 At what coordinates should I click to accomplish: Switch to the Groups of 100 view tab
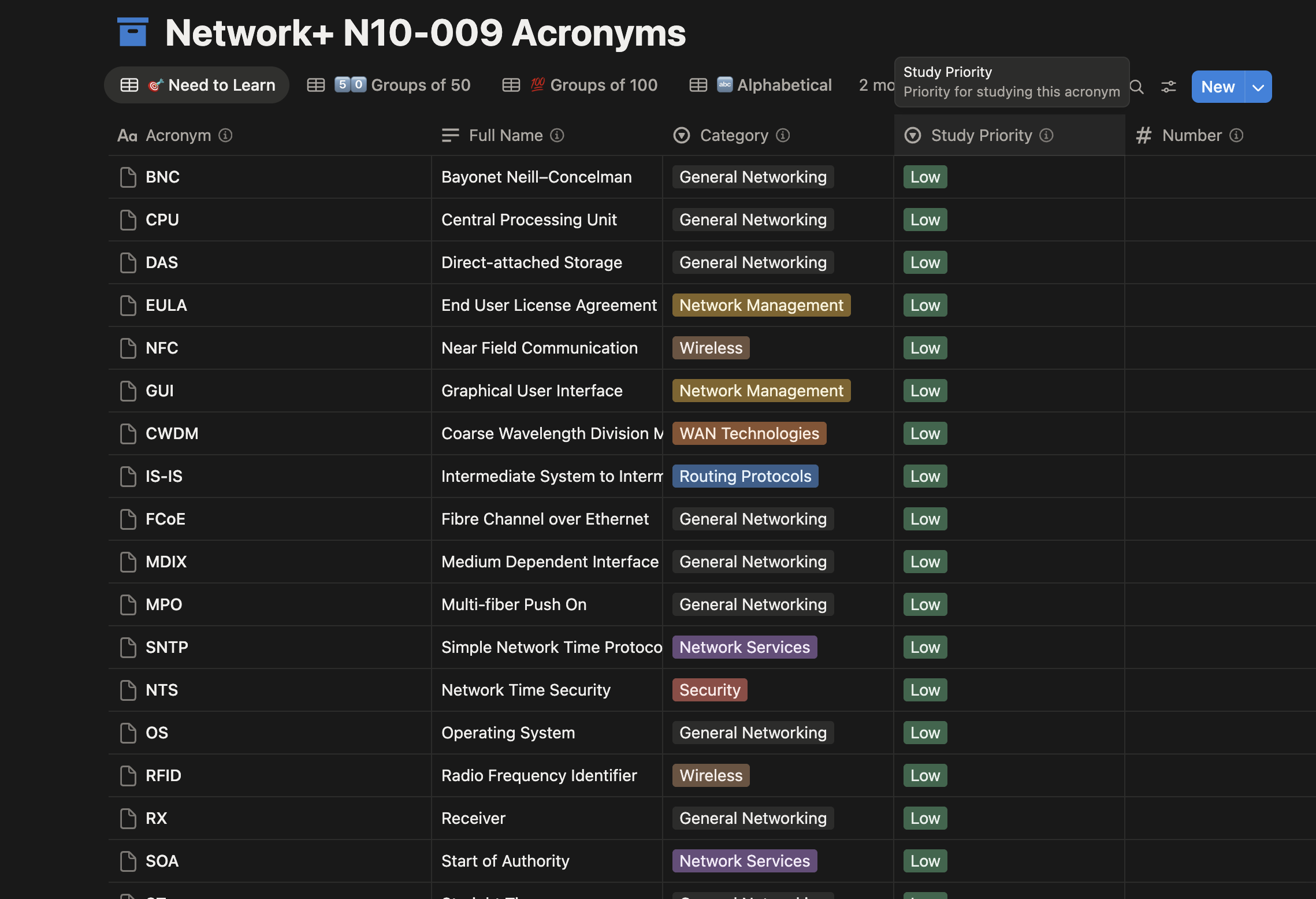pyautogui.click(x=579, y=85)
